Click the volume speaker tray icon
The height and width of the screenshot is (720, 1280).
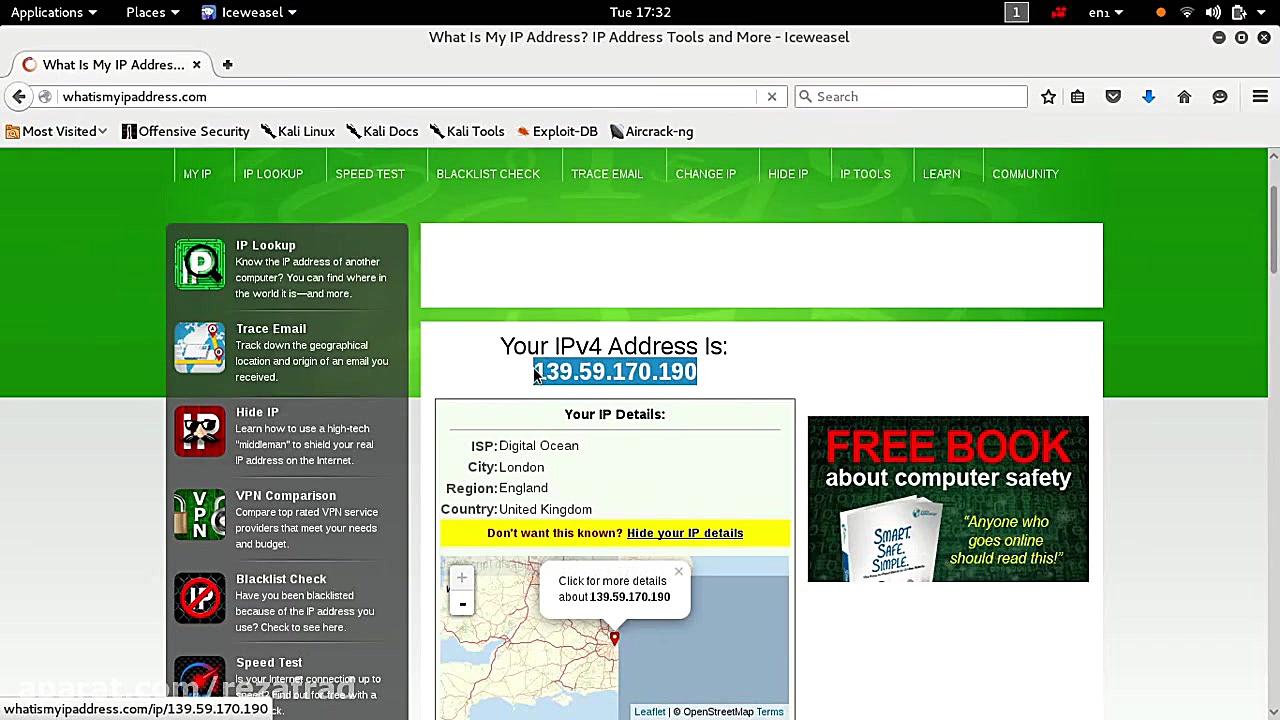pyautogui.click(x=1213, y=12)
